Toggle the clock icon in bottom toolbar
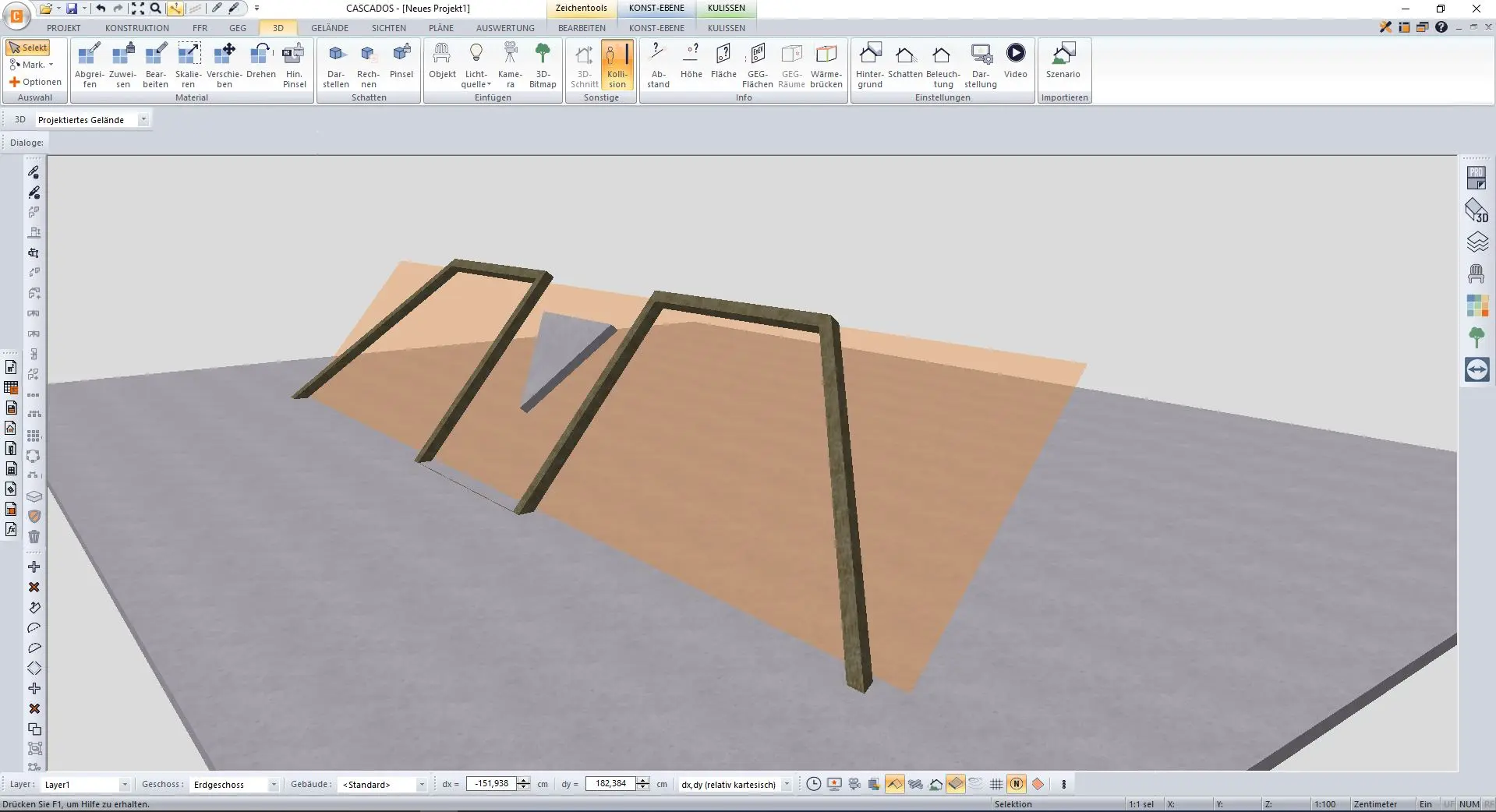This screenshot has width=1496, height=812. coord(813,784)
